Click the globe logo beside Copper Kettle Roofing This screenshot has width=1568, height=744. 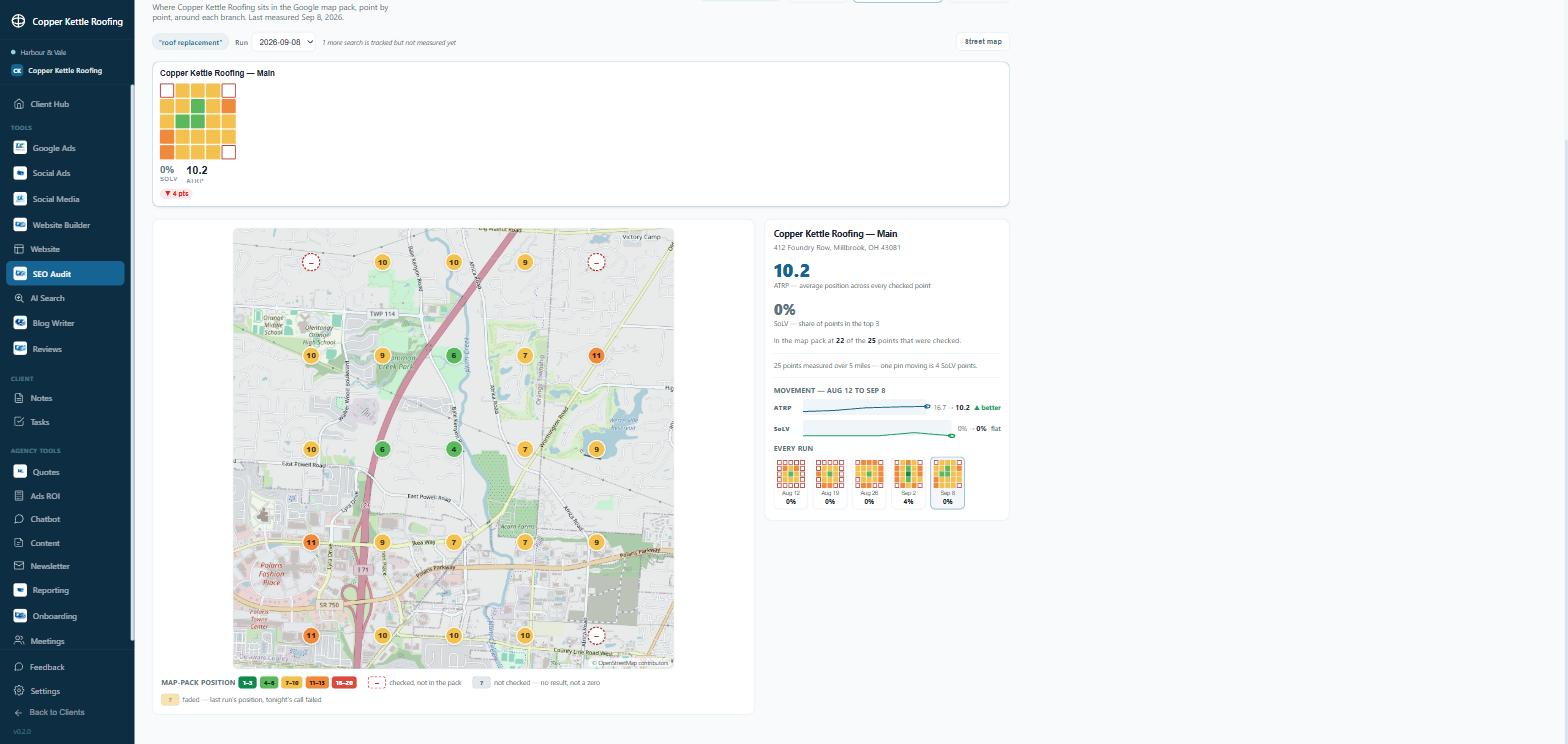[18, 21]
